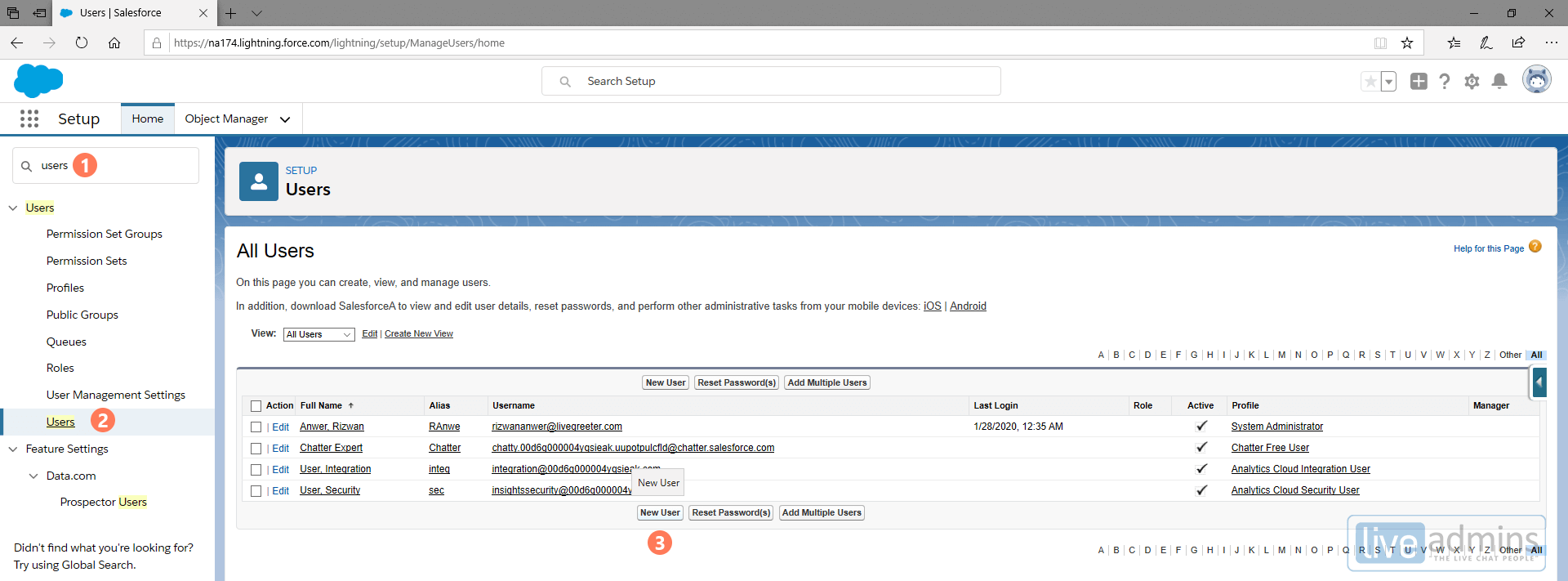
Task: Open the Android app link
Action: click(968, 306)
